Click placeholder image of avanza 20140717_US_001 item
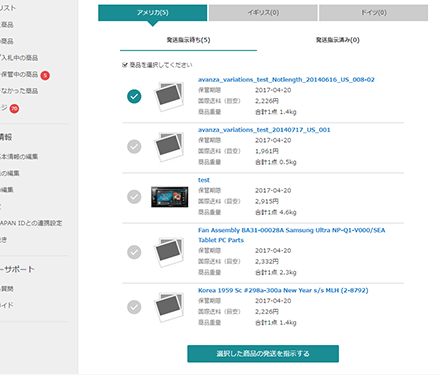Image resolution: width=440 pixels, height=375 pixels. coord(169,146)
